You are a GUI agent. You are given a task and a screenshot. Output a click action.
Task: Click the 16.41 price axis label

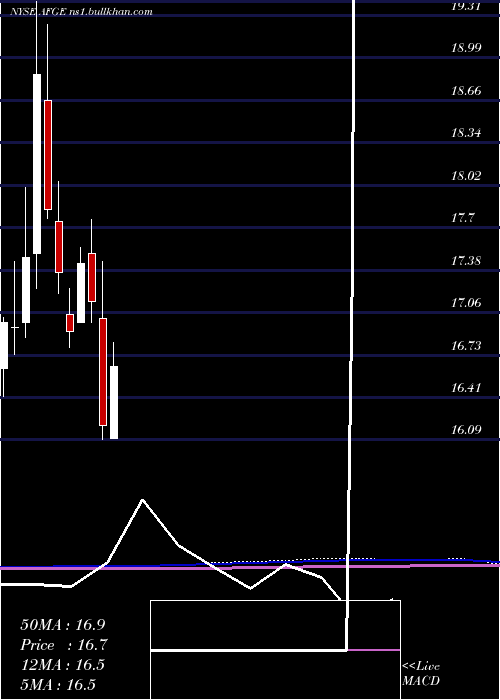pyautogui.click(x=467, y=388)
